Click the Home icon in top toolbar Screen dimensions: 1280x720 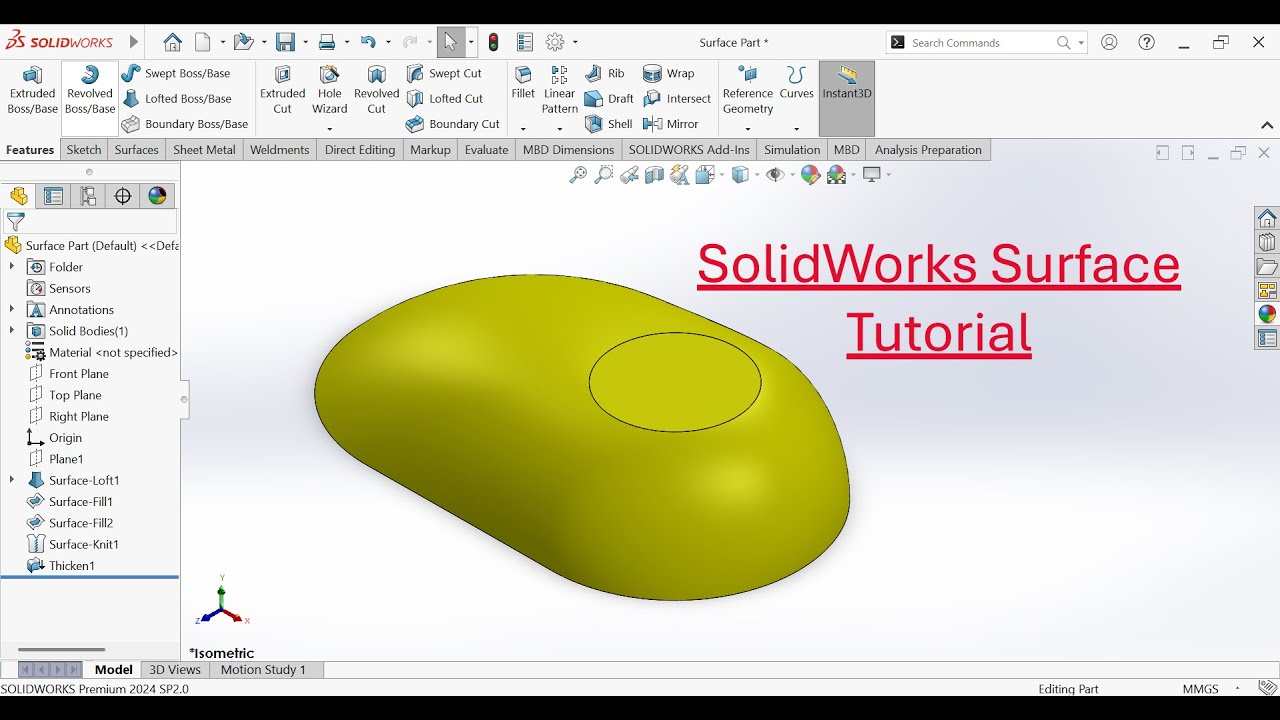click(173, 42)
